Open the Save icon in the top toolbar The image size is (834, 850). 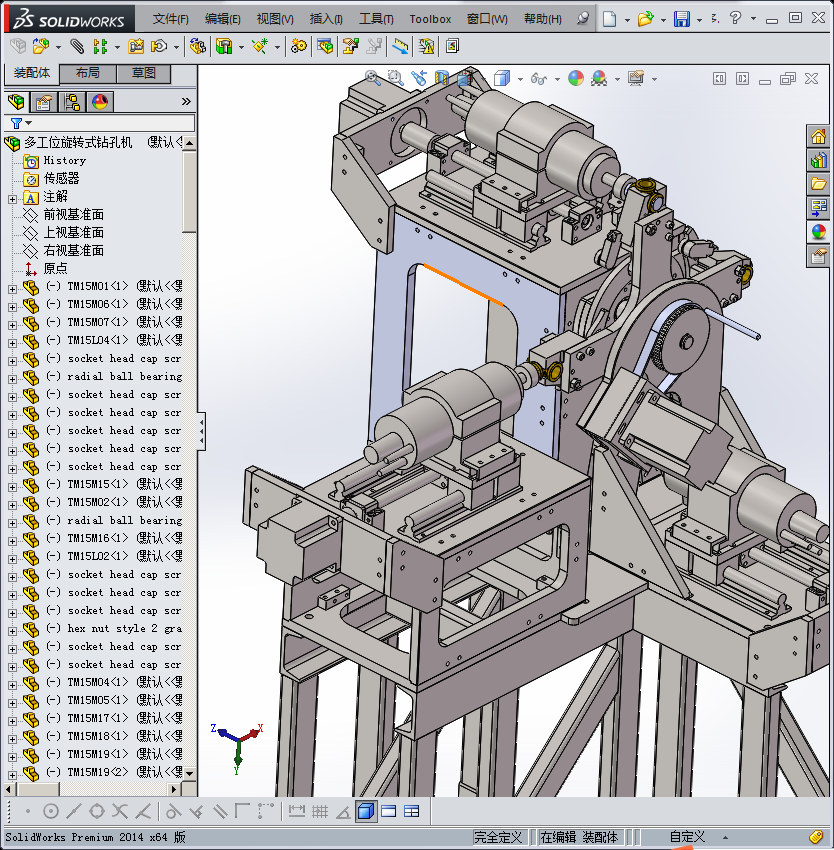tap(681, 19)
